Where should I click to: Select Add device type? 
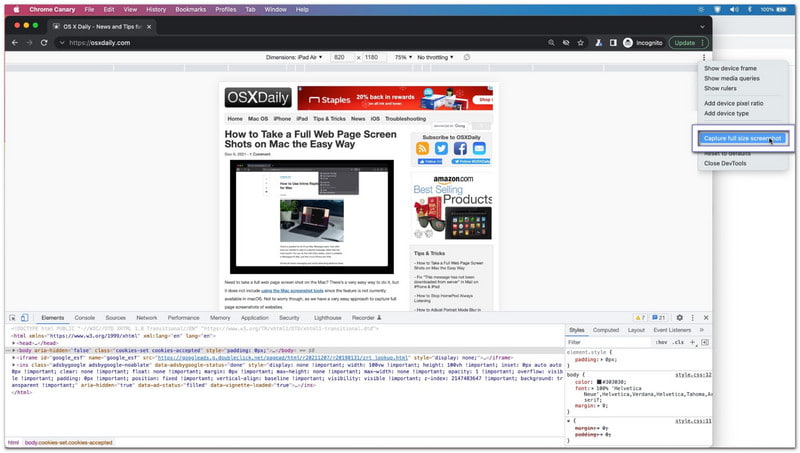coord(727,113)
